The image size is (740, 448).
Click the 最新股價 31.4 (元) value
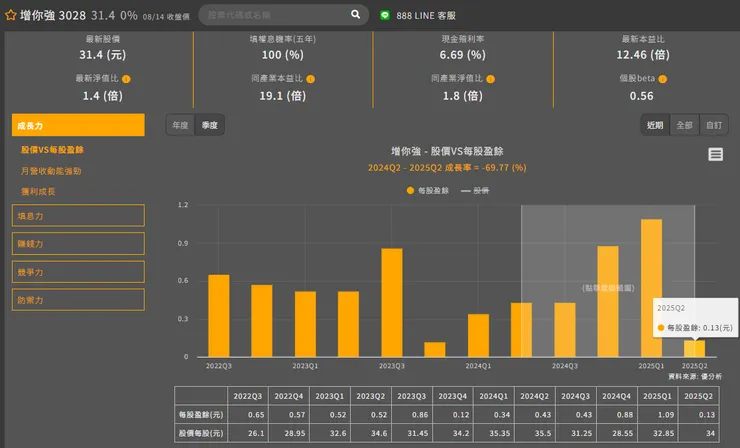[102, 55]
